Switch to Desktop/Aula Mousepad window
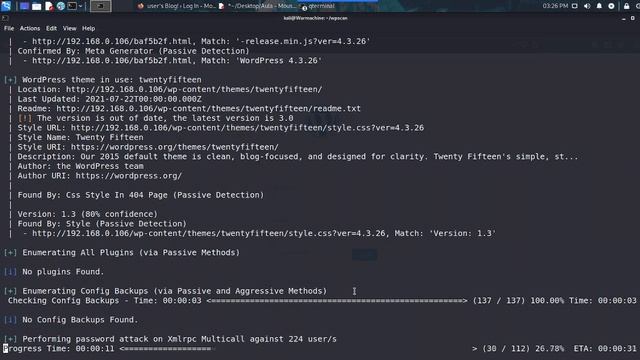 click(x=258, y=6)
